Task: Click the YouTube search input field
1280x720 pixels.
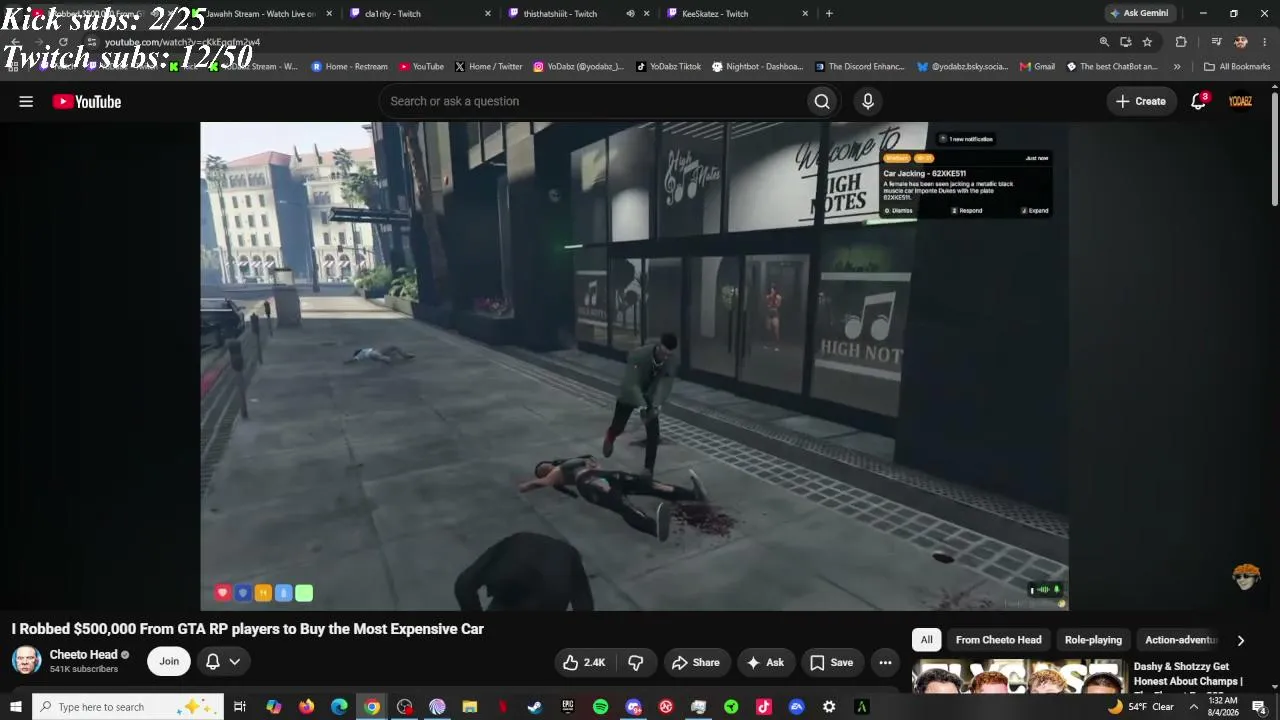Action: (593, 101)
